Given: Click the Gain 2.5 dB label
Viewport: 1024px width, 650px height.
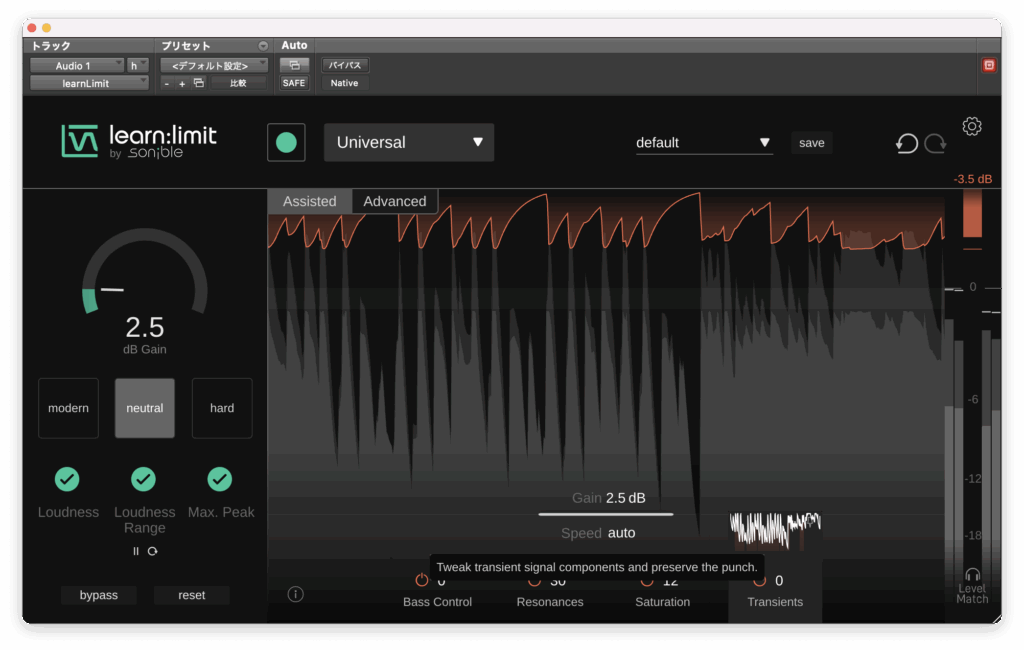Looking at the screenshot, I should point(609,498).
